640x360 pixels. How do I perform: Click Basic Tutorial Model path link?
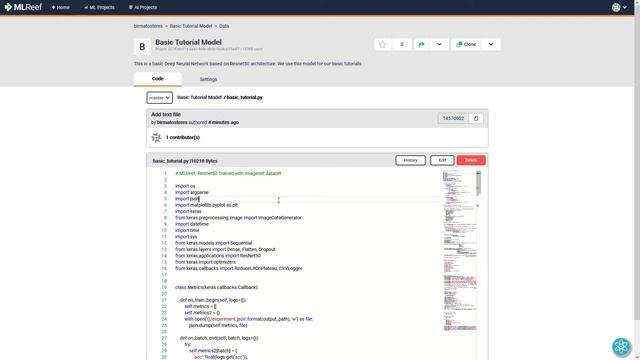tap(199, 98)
